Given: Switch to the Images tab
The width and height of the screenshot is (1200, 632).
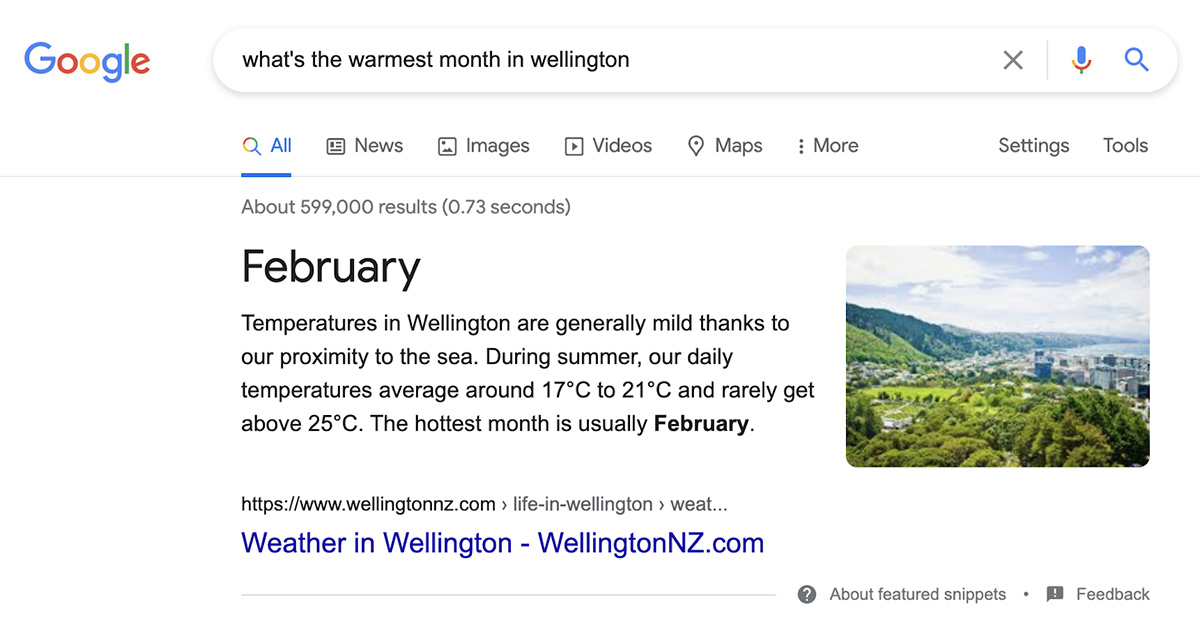Looking at the screenshot, I should pos(484,146).
